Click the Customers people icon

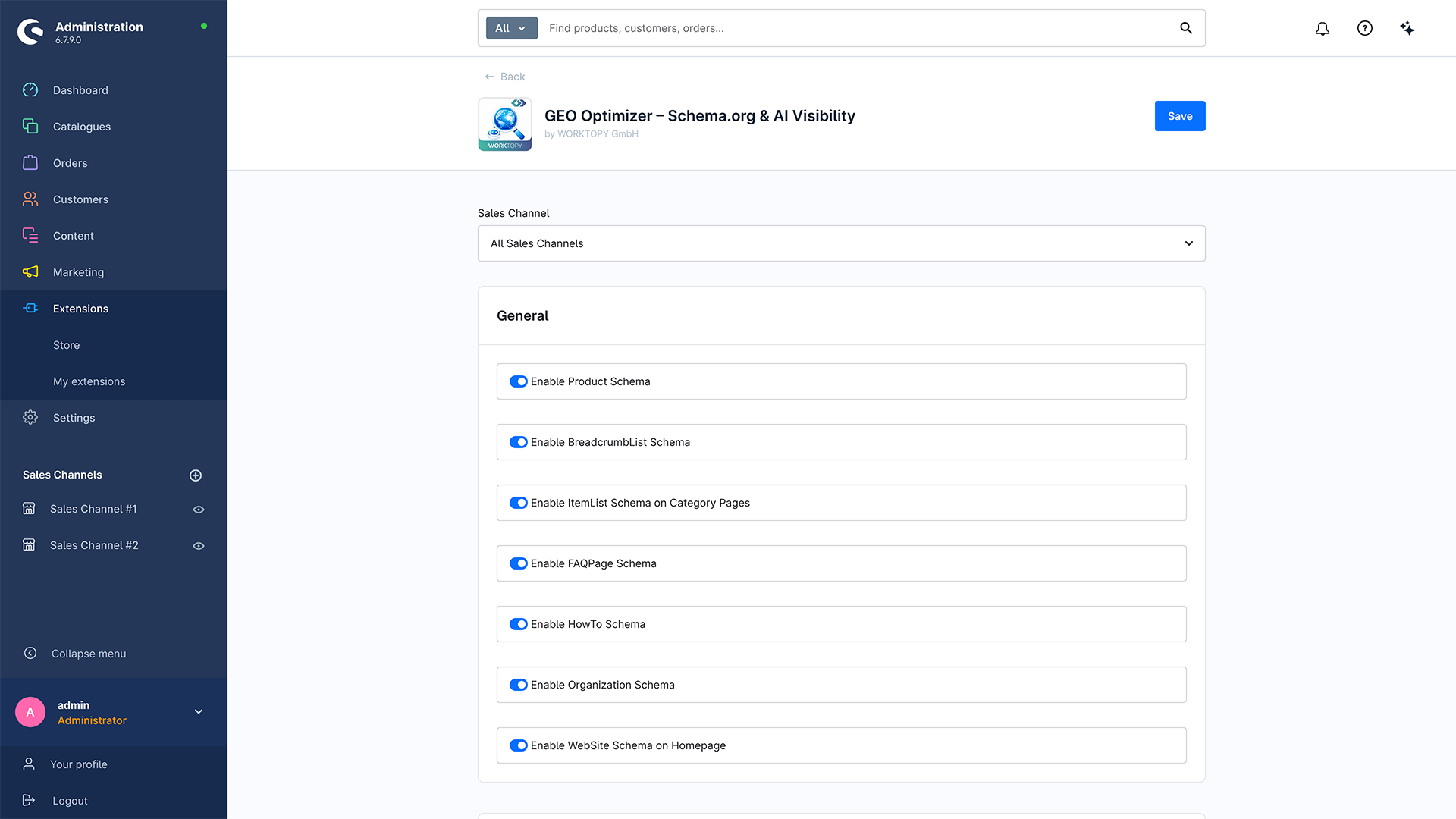30,199
